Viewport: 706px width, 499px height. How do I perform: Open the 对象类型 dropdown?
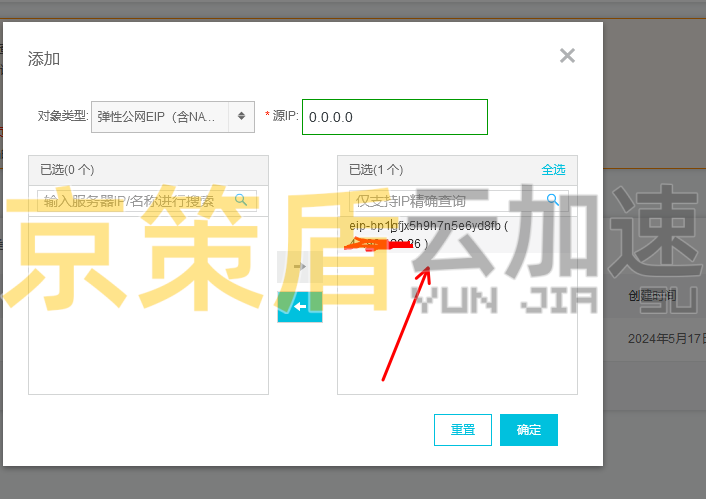point(173,117)
